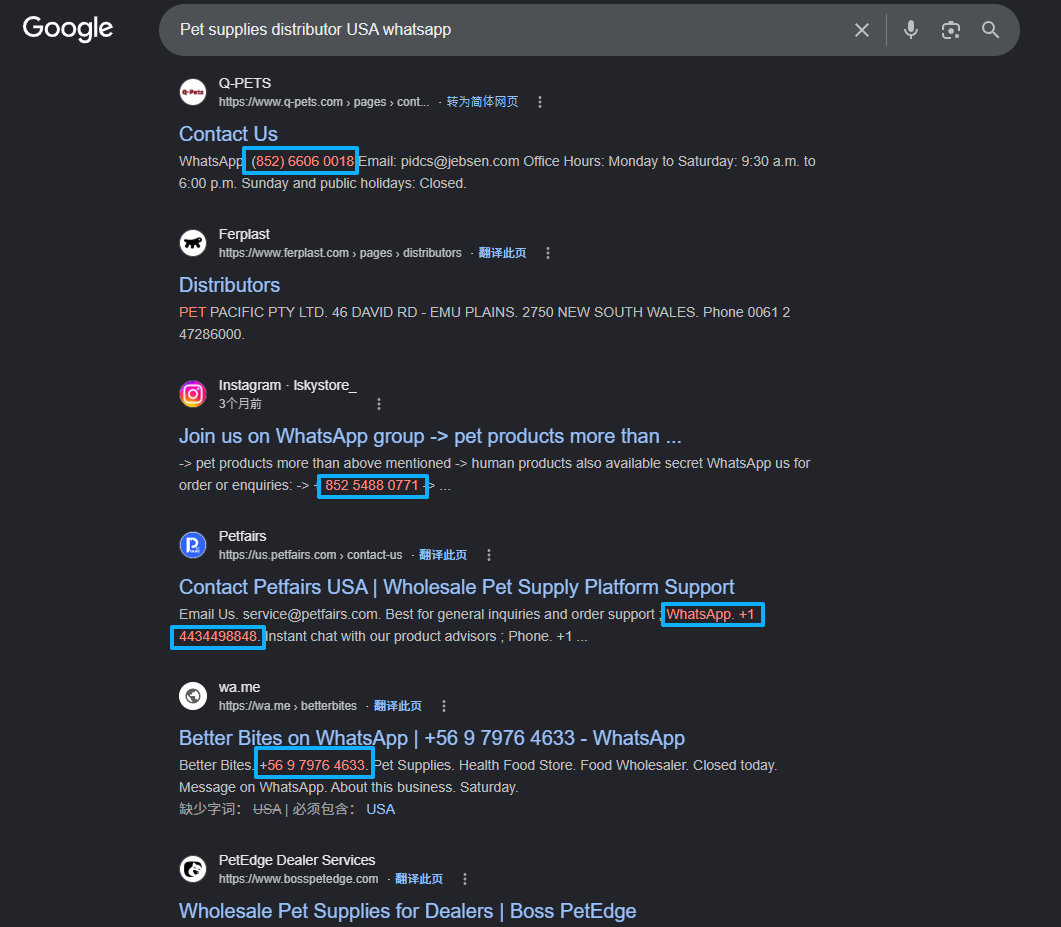
Task: Click 翻译此页 link for PetEdge
Action: (x=419, y=879)
